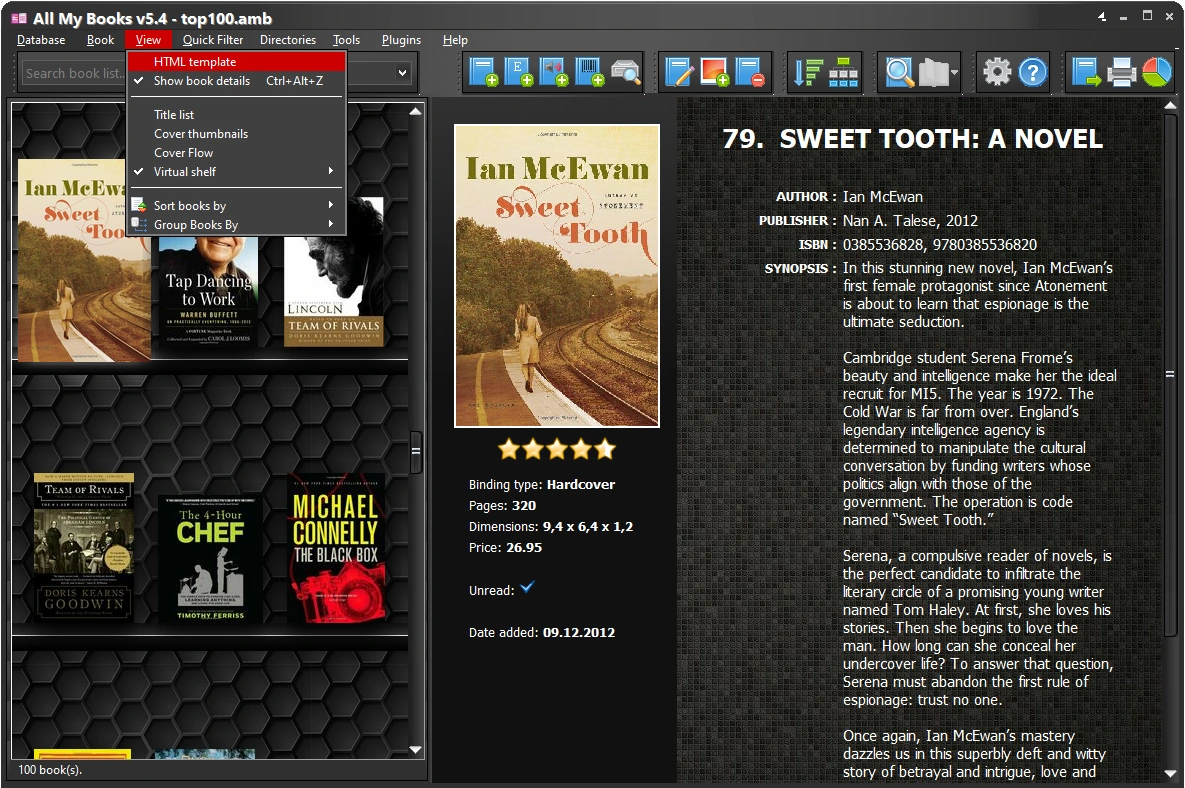Choose Title list view

[237, 115]
